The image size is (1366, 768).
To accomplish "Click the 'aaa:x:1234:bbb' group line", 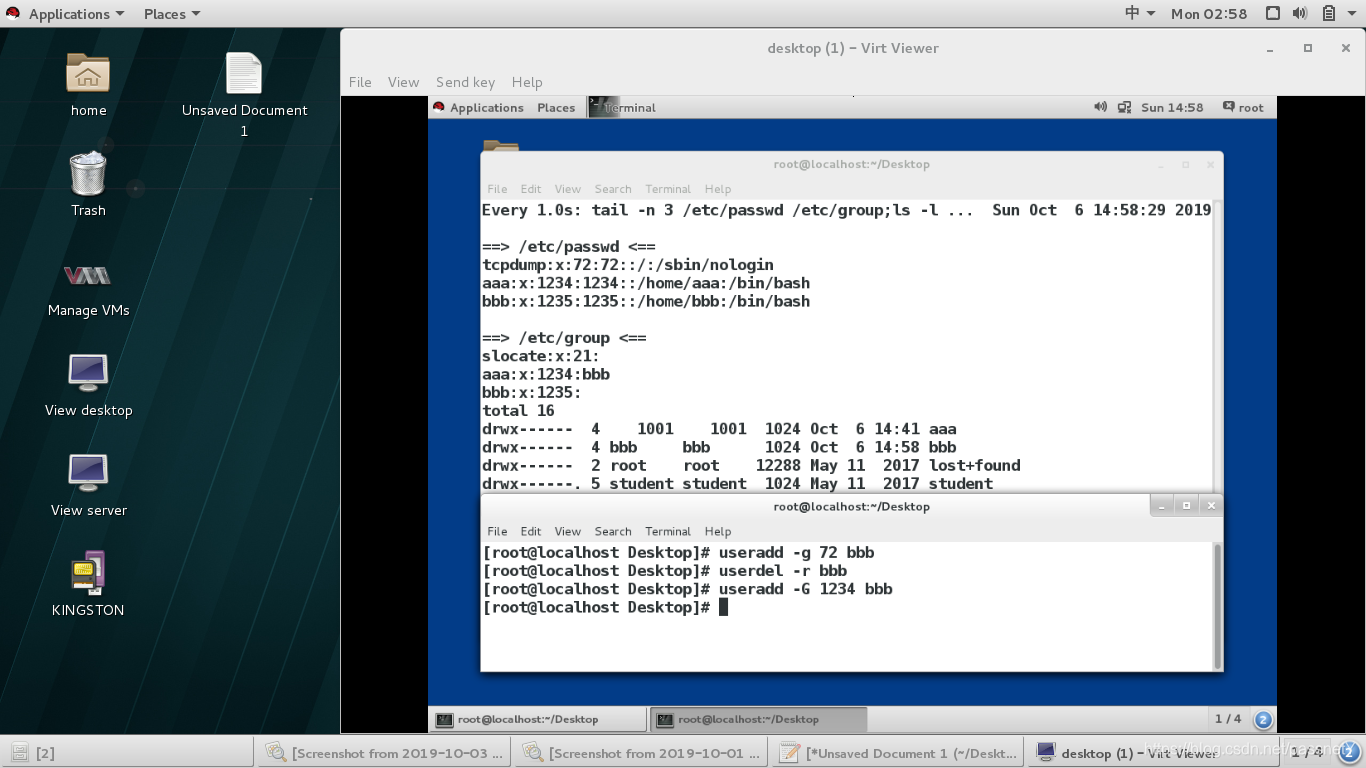I will pyautogui.click(x=546, y=374).
